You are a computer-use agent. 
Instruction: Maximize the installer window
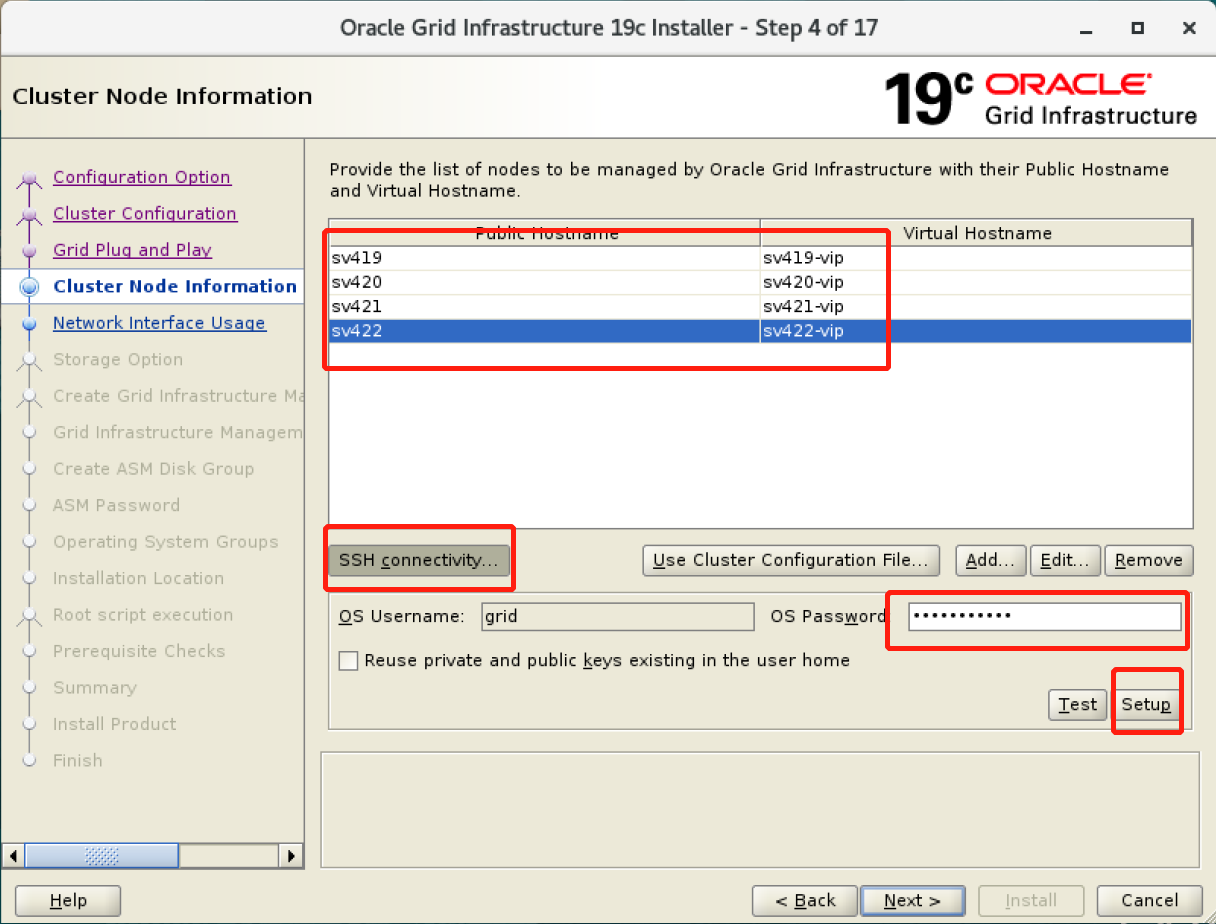coord(1137,28)
